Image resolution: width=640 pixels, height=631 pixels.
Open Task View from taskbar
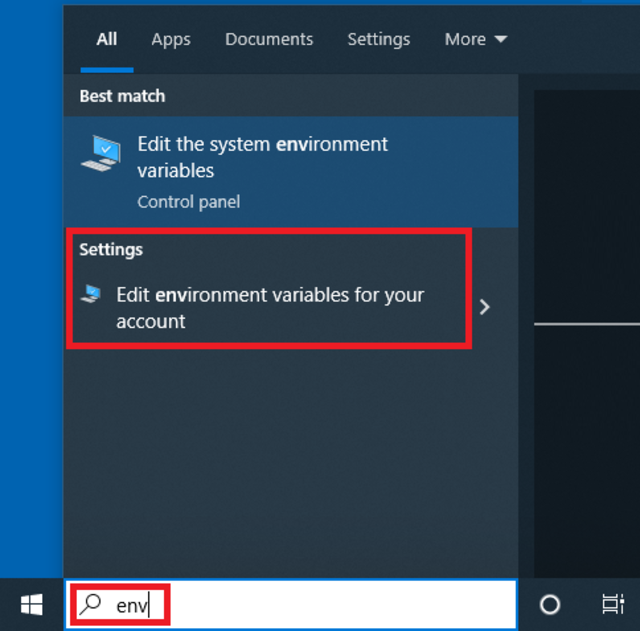tap(613, 604)
